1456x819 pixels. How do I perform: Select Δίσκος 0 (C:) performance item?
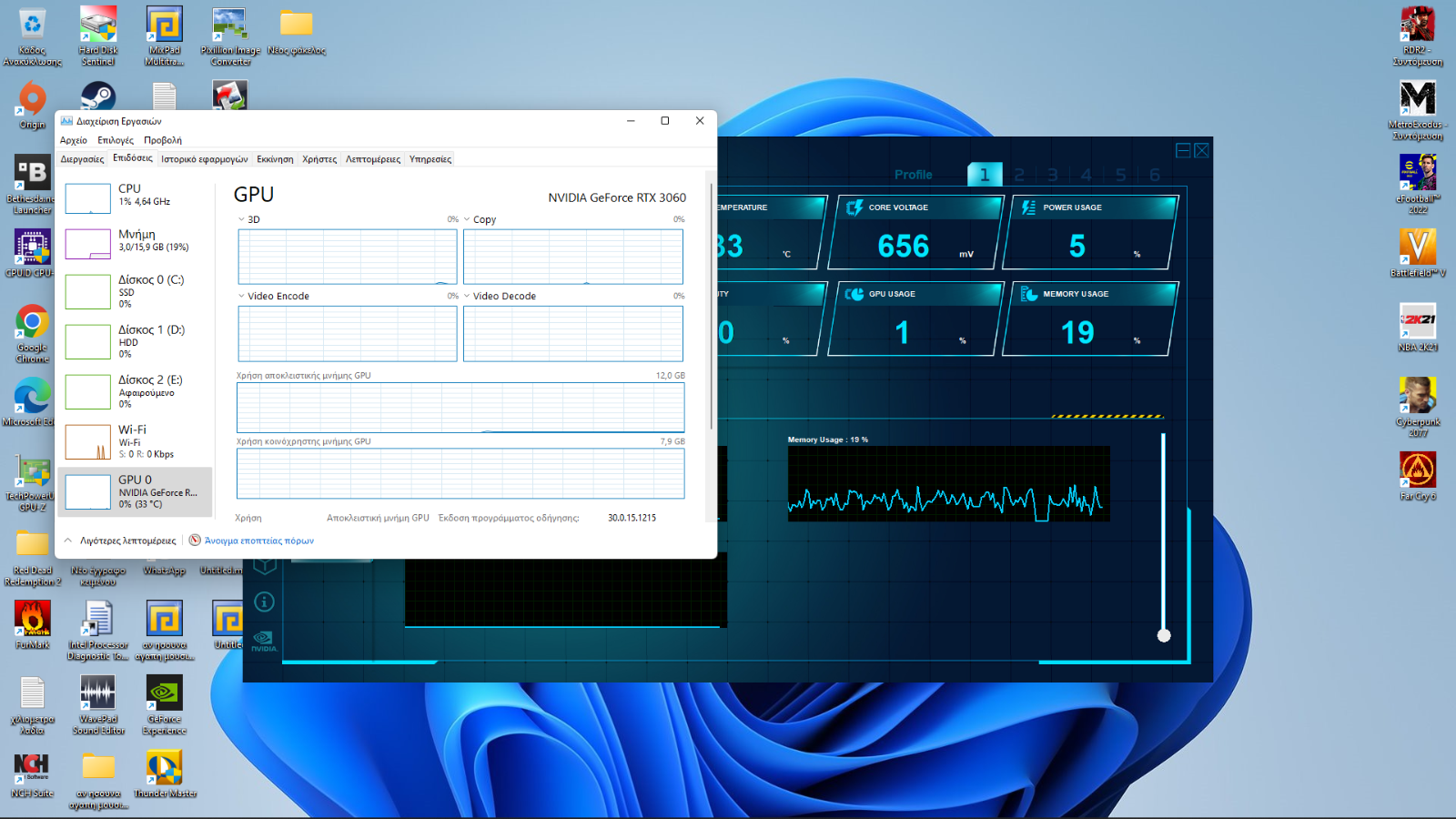(136, 291)
